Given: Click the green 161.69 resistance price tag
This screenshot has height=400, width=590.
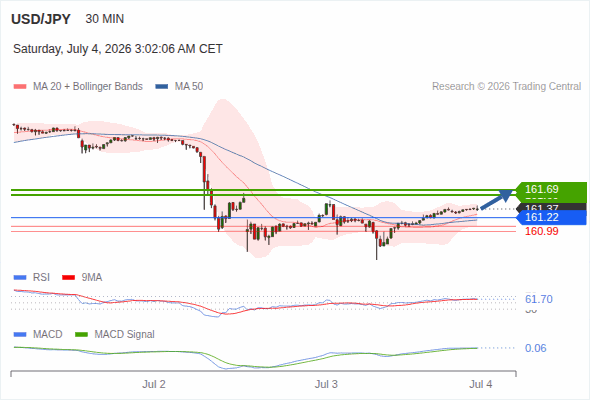Looking at the screenshot, I should point(551,189).
